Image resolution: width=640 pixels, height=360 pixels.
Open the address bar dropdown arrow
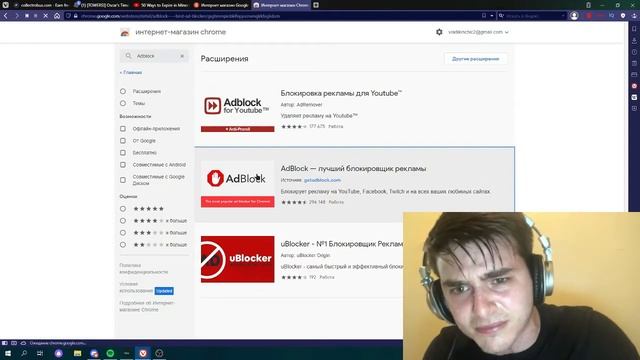492,16
